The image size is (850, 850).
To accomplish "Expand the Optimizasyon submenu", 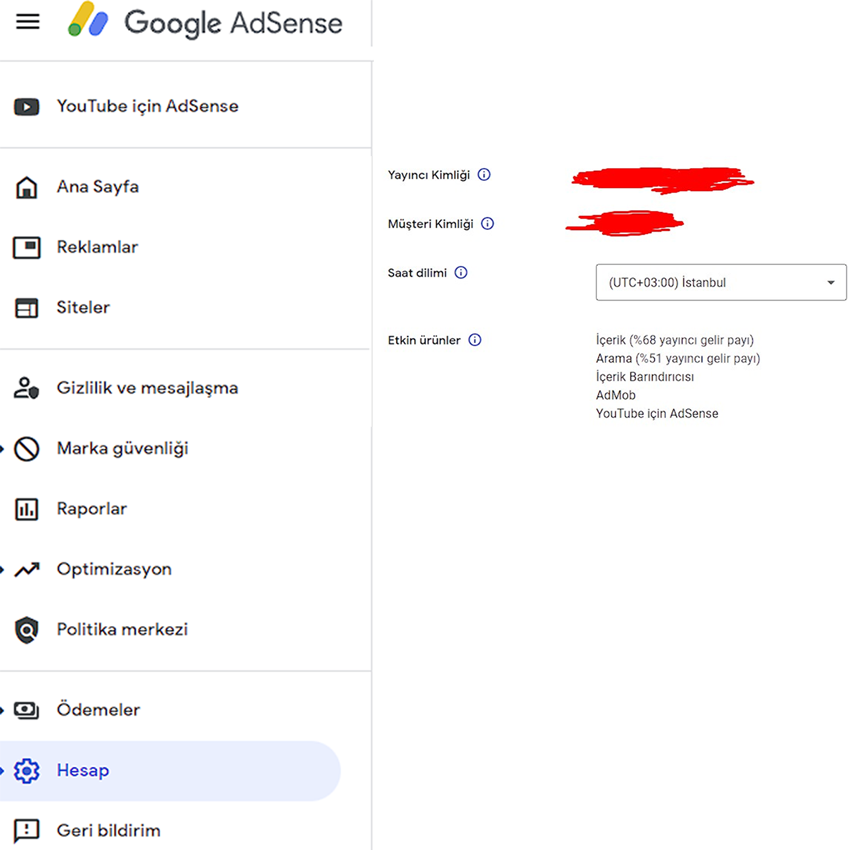I will 2,570.
